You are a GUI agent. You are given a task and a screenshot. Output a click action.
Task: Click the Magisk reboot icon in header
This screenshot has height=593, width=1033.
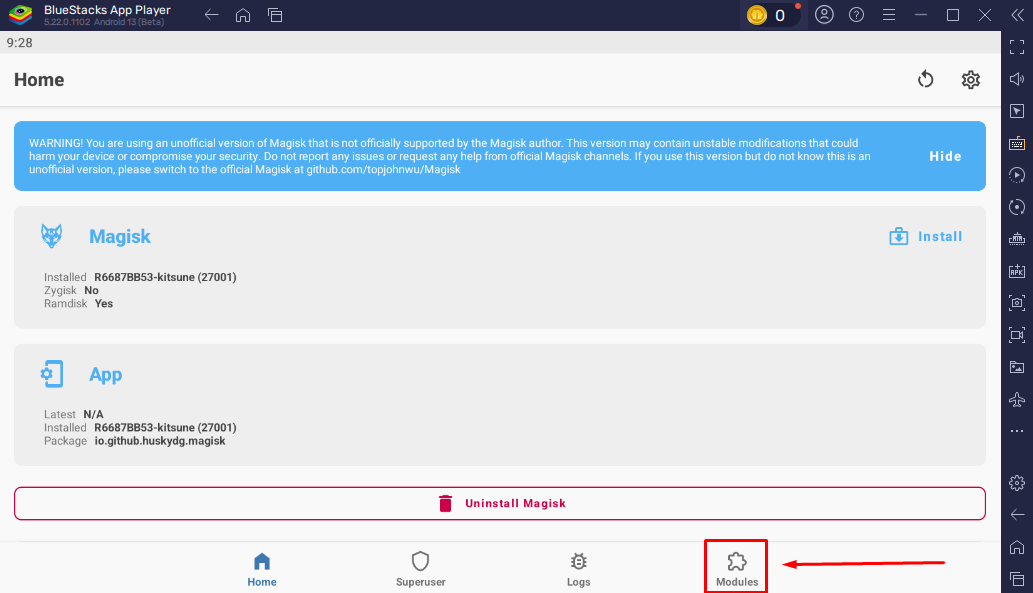(926, 80)
